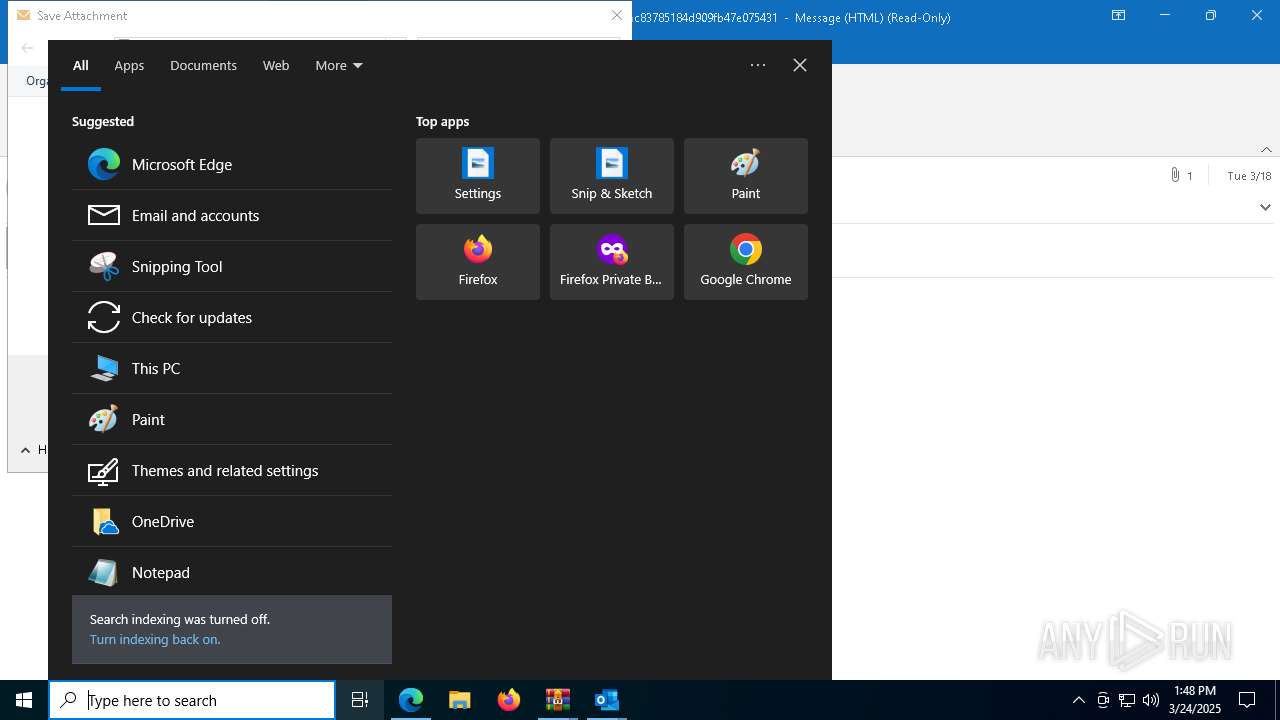1280x720 pixels.
Task: Launch Notepad from Suggested list
Action: coord(232,572)
